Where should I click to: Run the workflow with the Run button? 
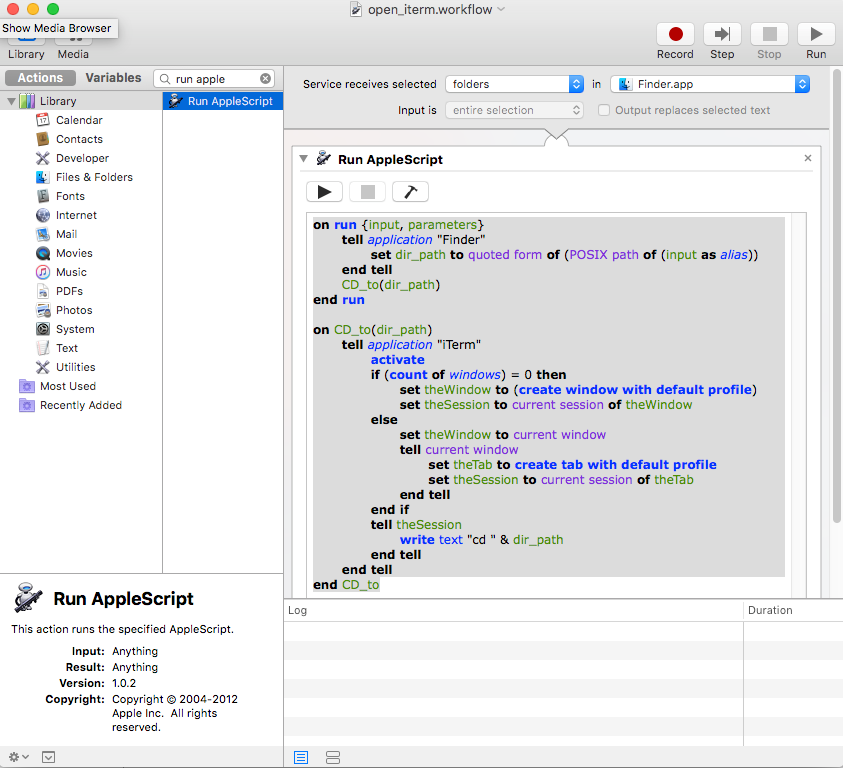tap(816, 34)
